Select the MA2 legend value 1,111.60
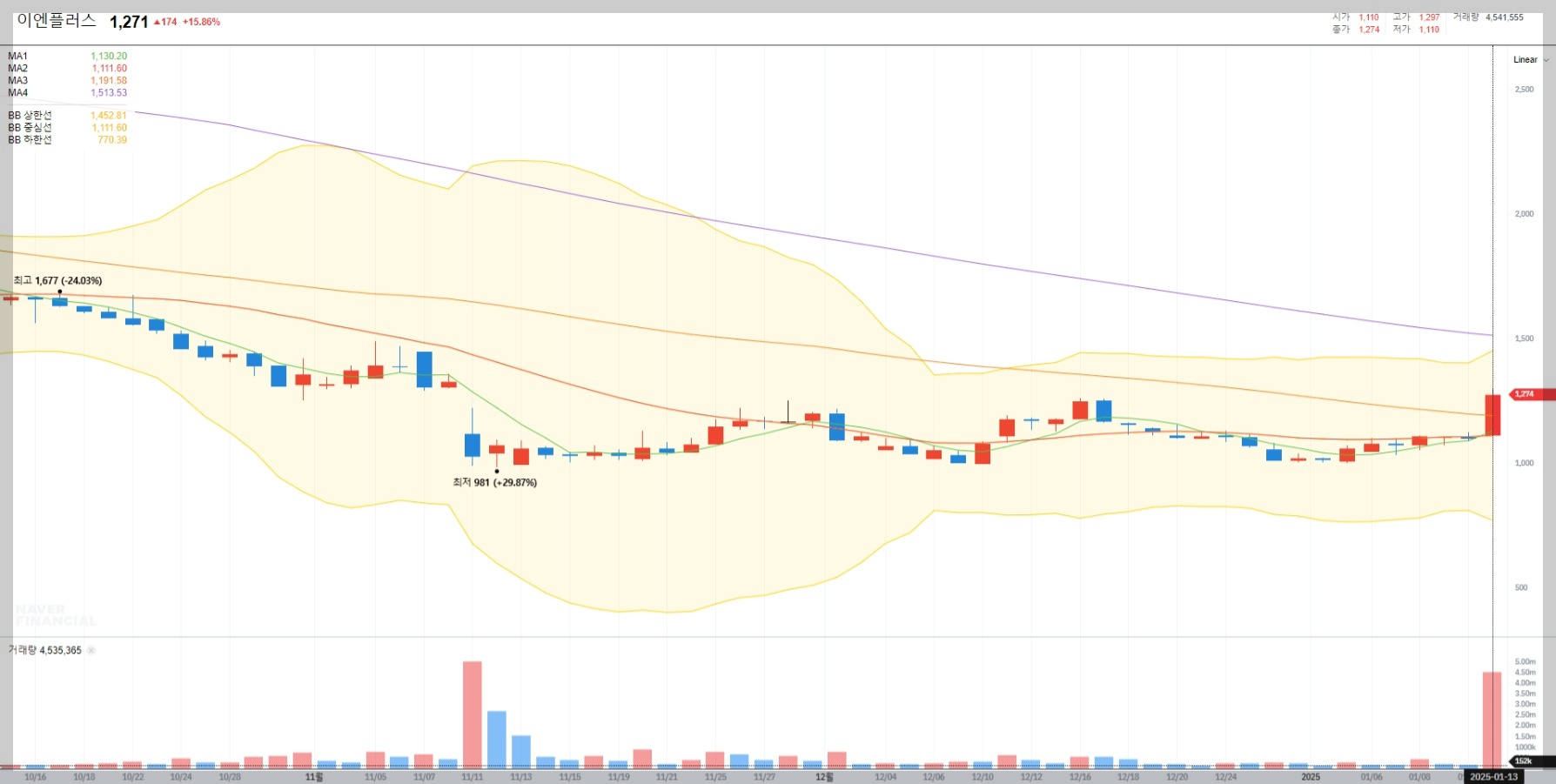 (110, 68)
